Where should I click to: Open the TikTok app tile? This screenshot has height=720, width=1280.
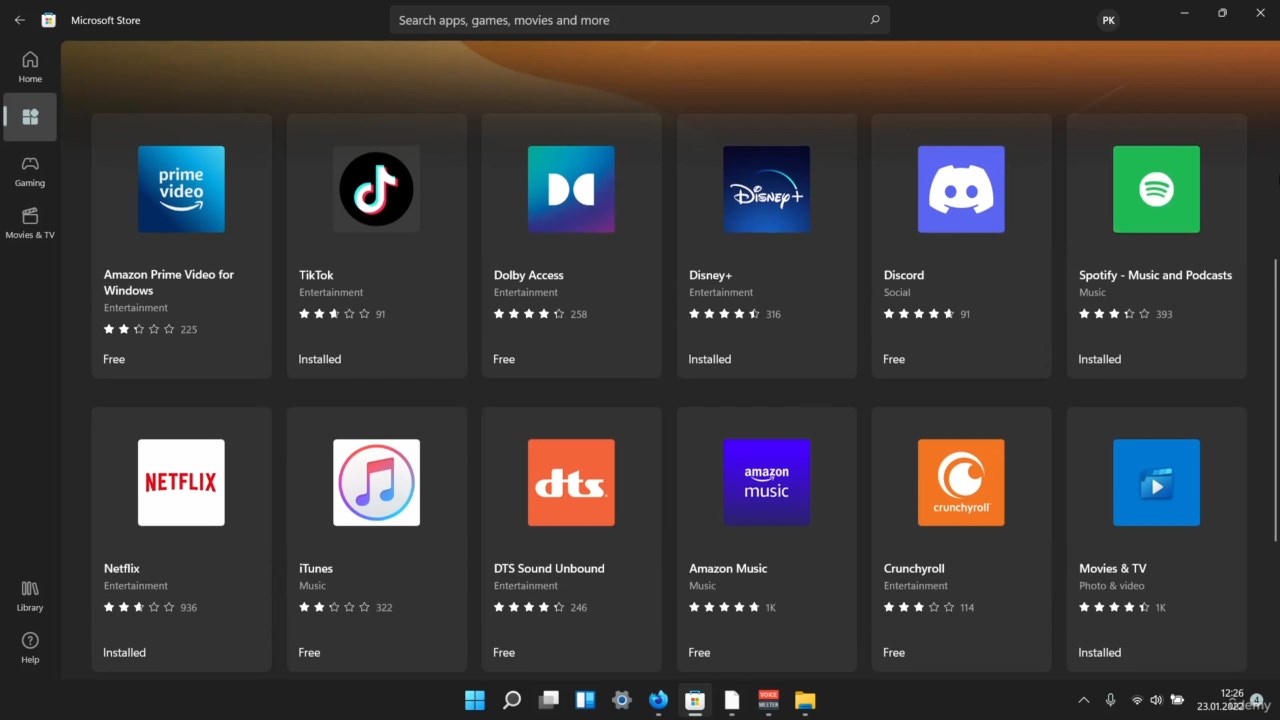pyautogui.click(x=376, y=245)
